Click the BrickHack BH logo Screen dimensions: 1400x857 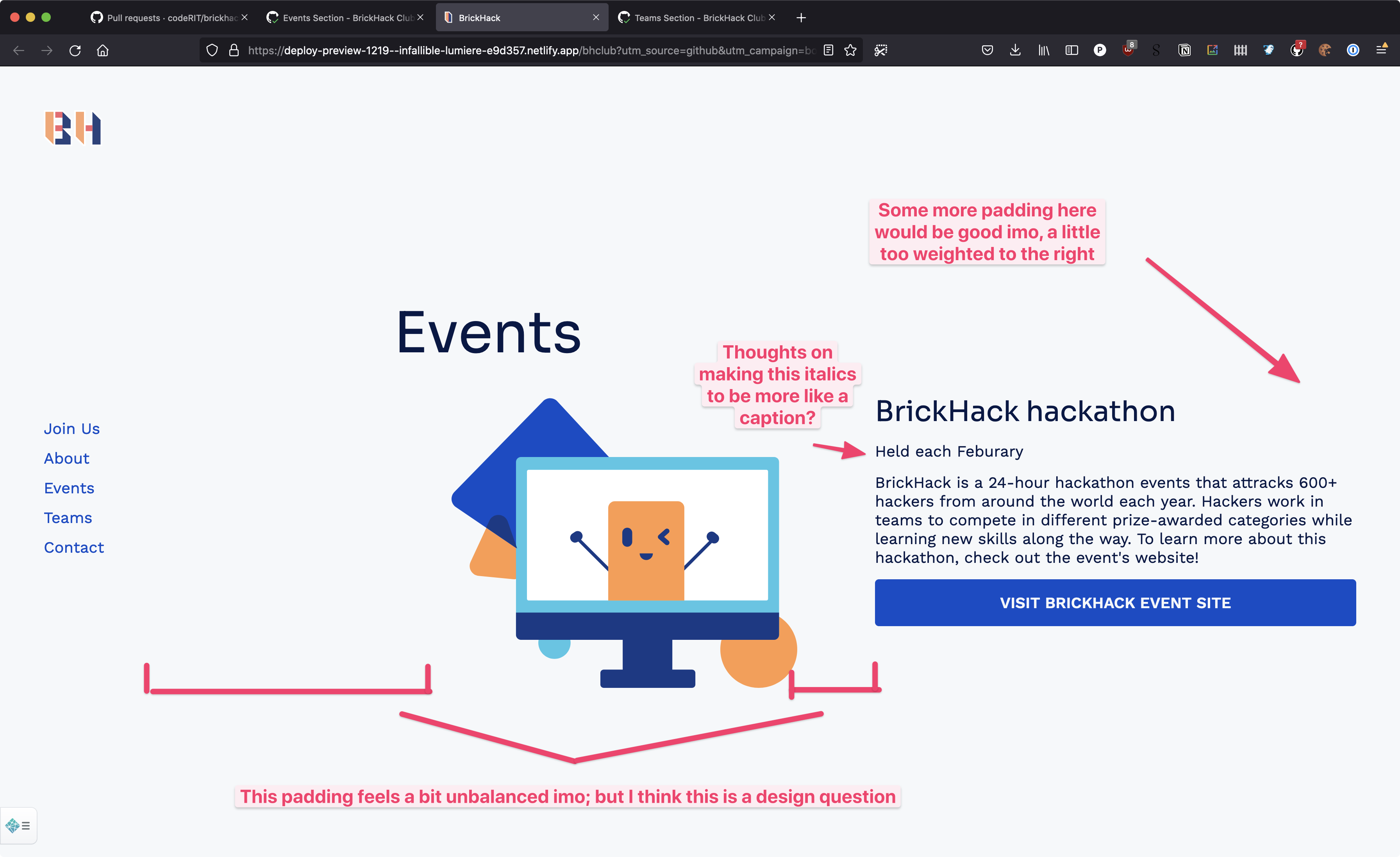coord(73,128)
